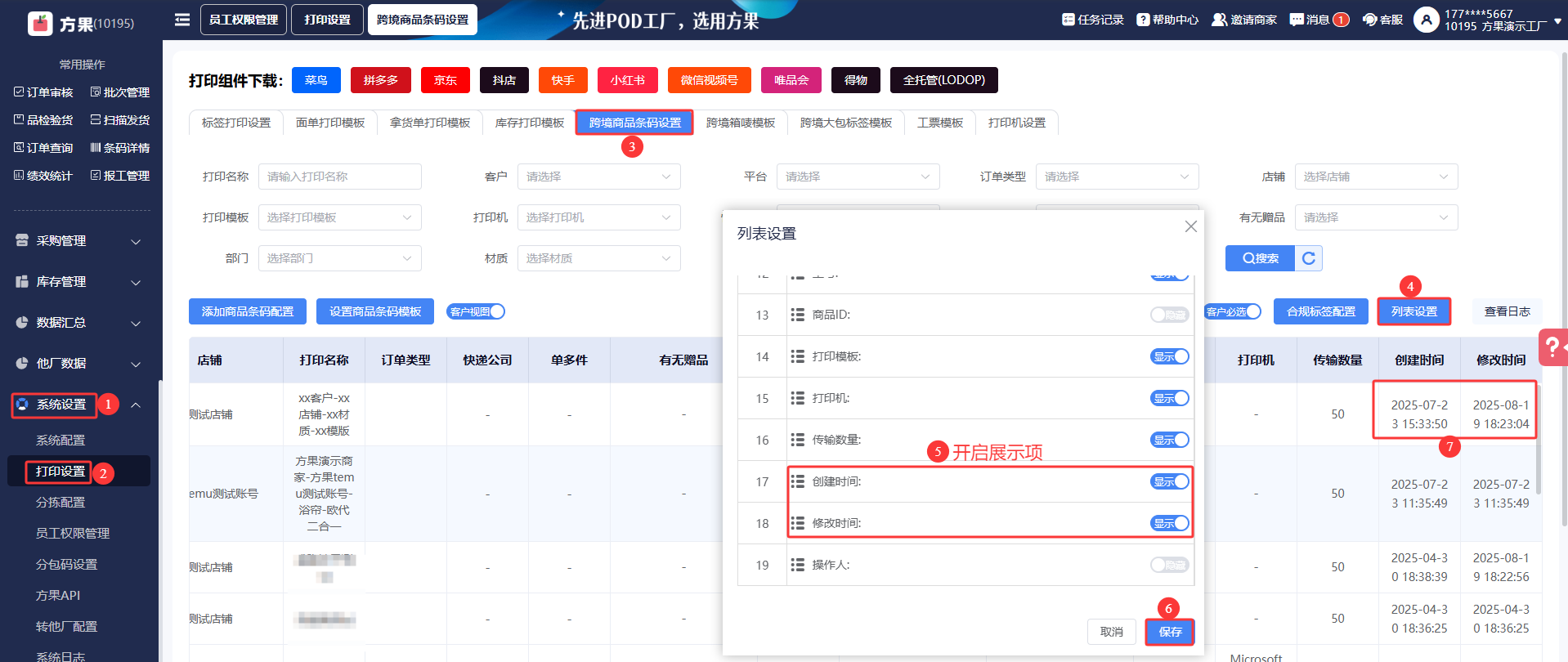The height and width of the screenshot is (662, 1568).
Task: Enable display for 操作人 column
Action: (1170, 565)
